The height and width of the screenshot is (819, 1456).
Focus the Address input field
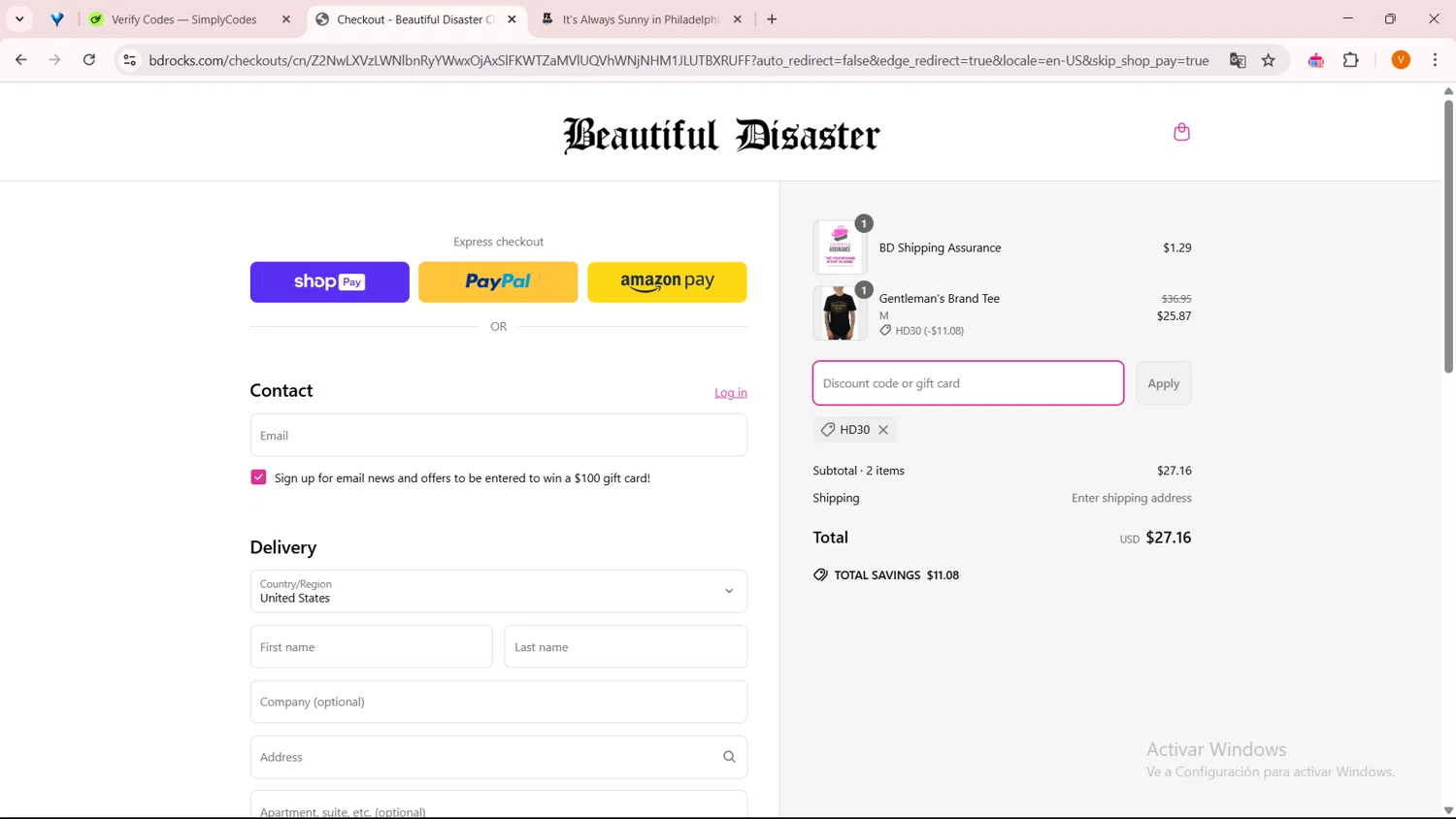(x=499, y=757)
